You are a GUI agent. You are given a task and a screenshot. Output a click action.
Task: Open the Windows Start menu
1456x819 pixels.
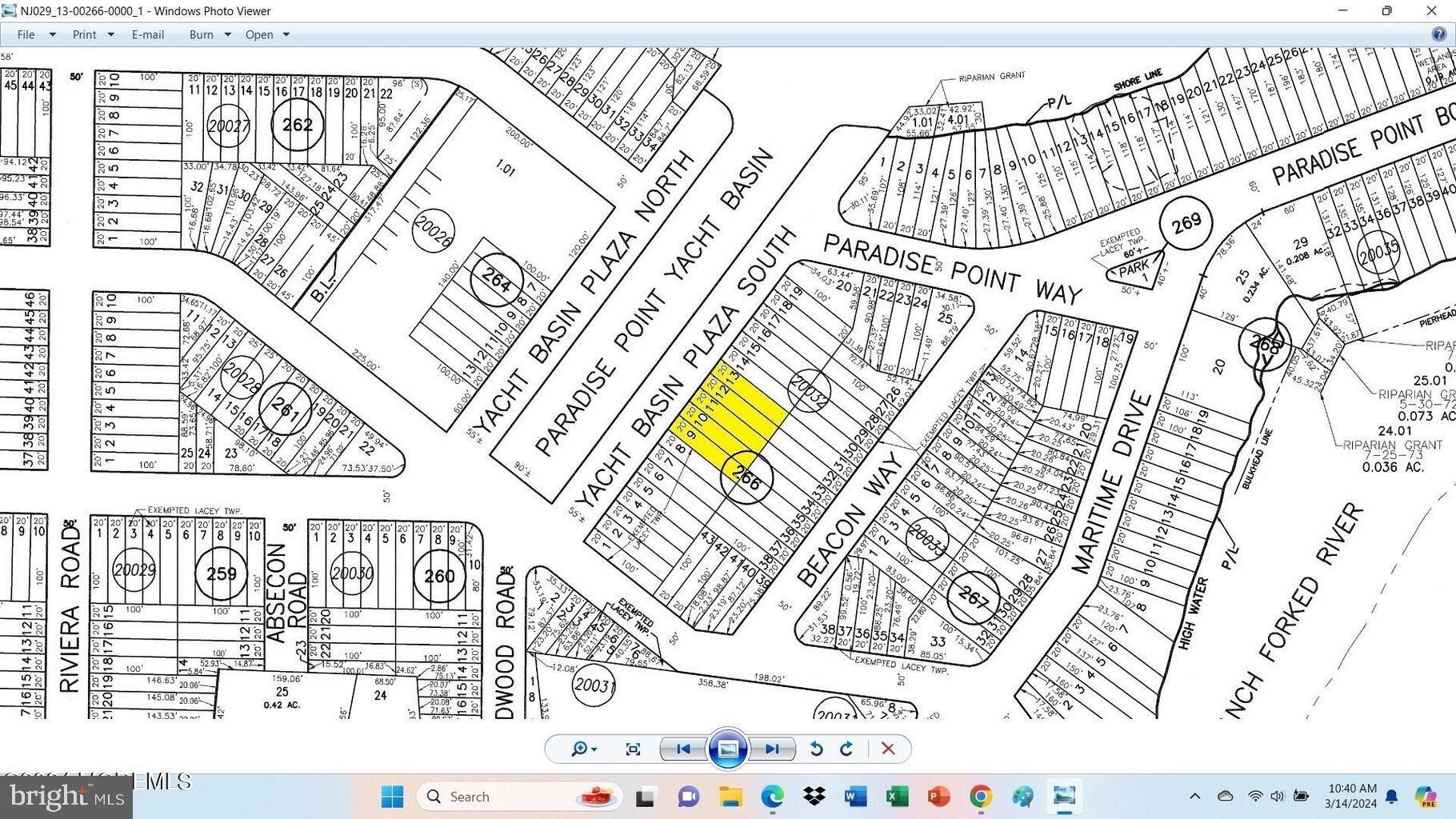click(x=392, y=797)
